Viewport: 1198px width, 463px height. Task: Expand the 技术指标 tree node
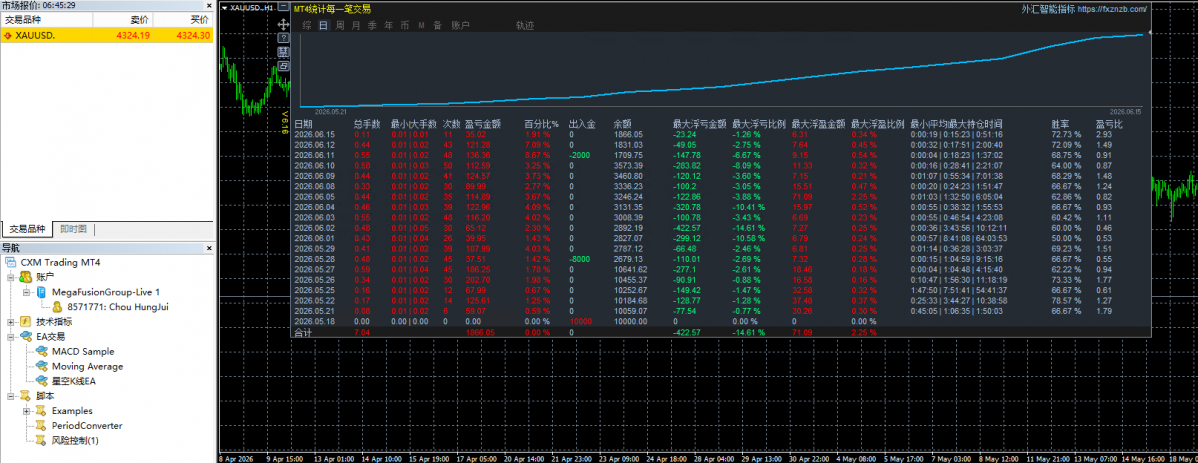[11, 322]
